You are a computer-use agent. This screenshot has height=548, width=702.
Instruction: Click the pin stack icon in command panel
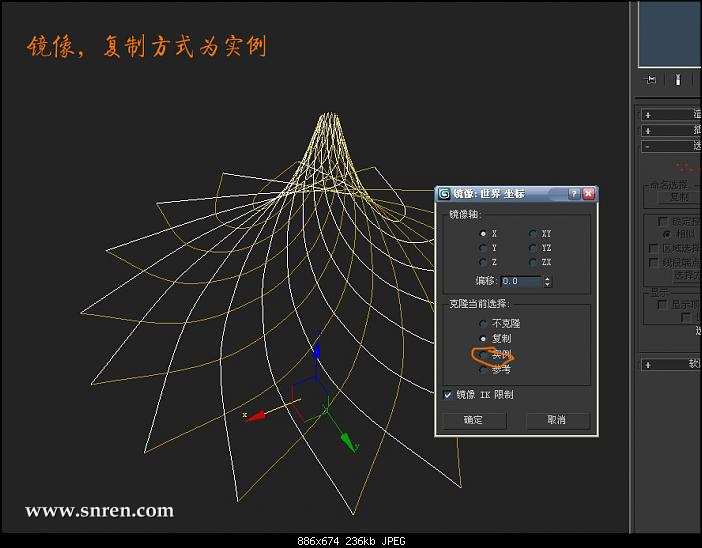click(x=651, y=80)
